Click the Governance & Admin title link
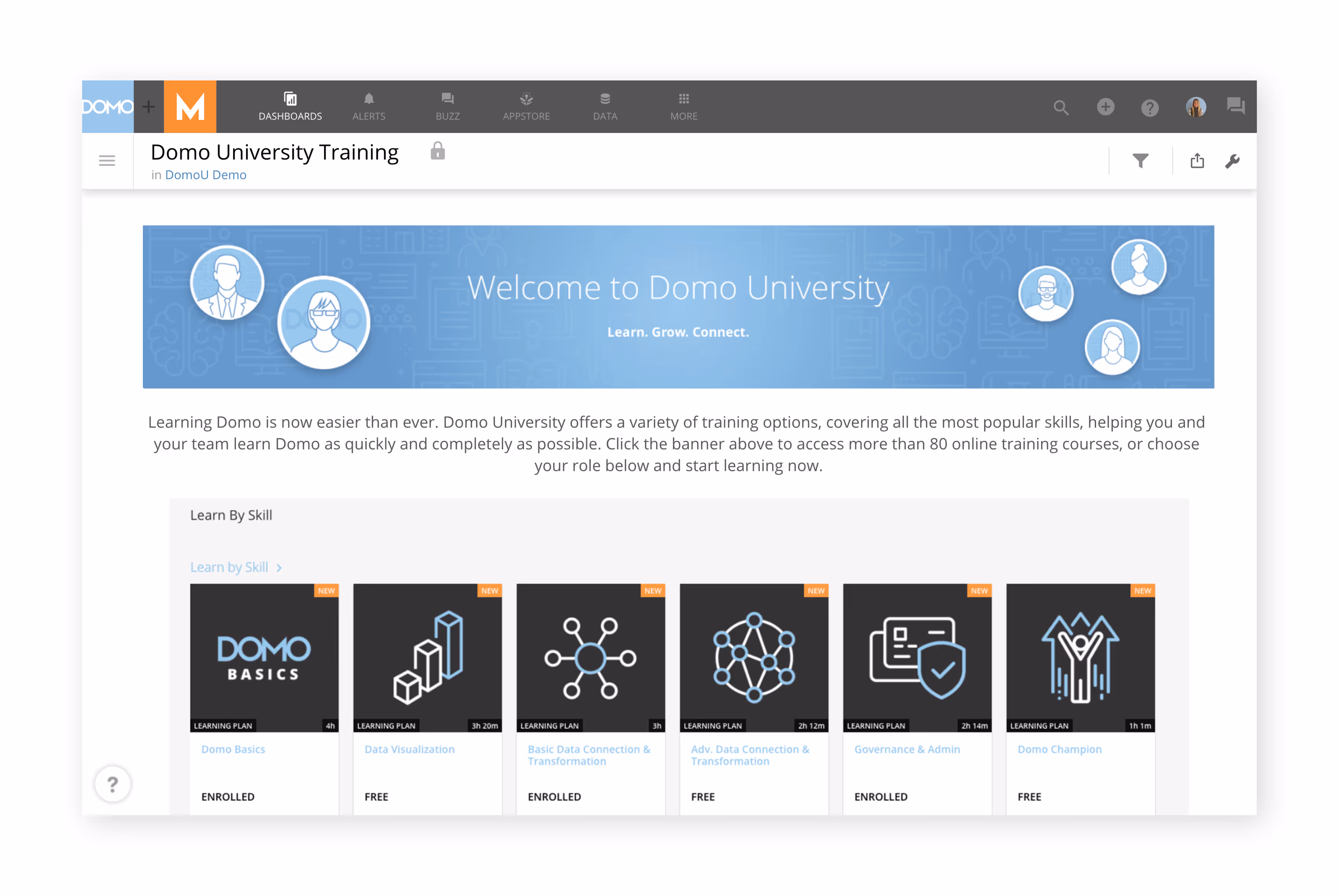Screen dimensions: 1339x896 coord(907,749)
